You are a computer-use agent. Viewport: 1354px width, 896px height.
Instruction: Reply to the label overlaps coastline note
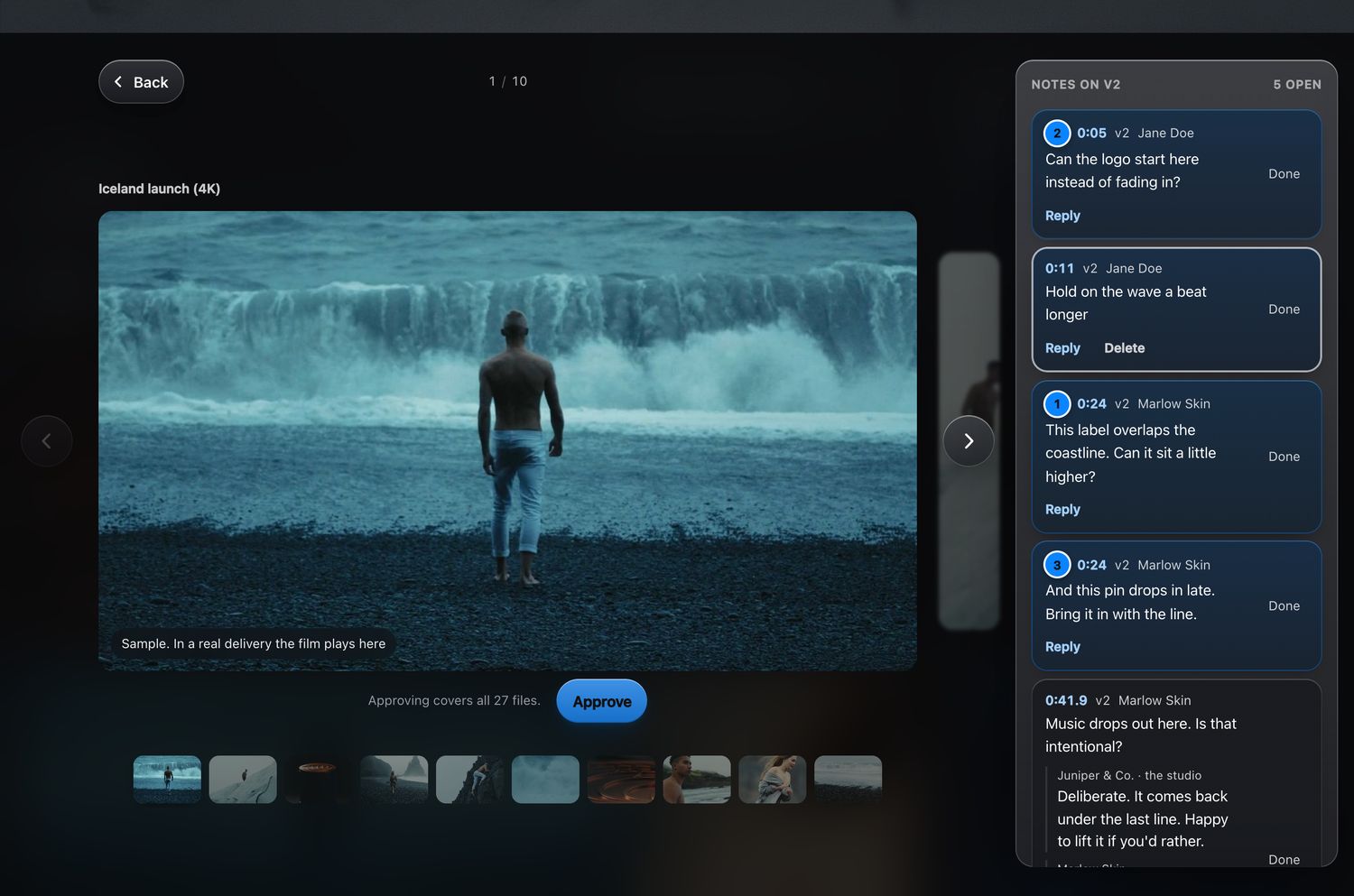[x=1062, y=510]
